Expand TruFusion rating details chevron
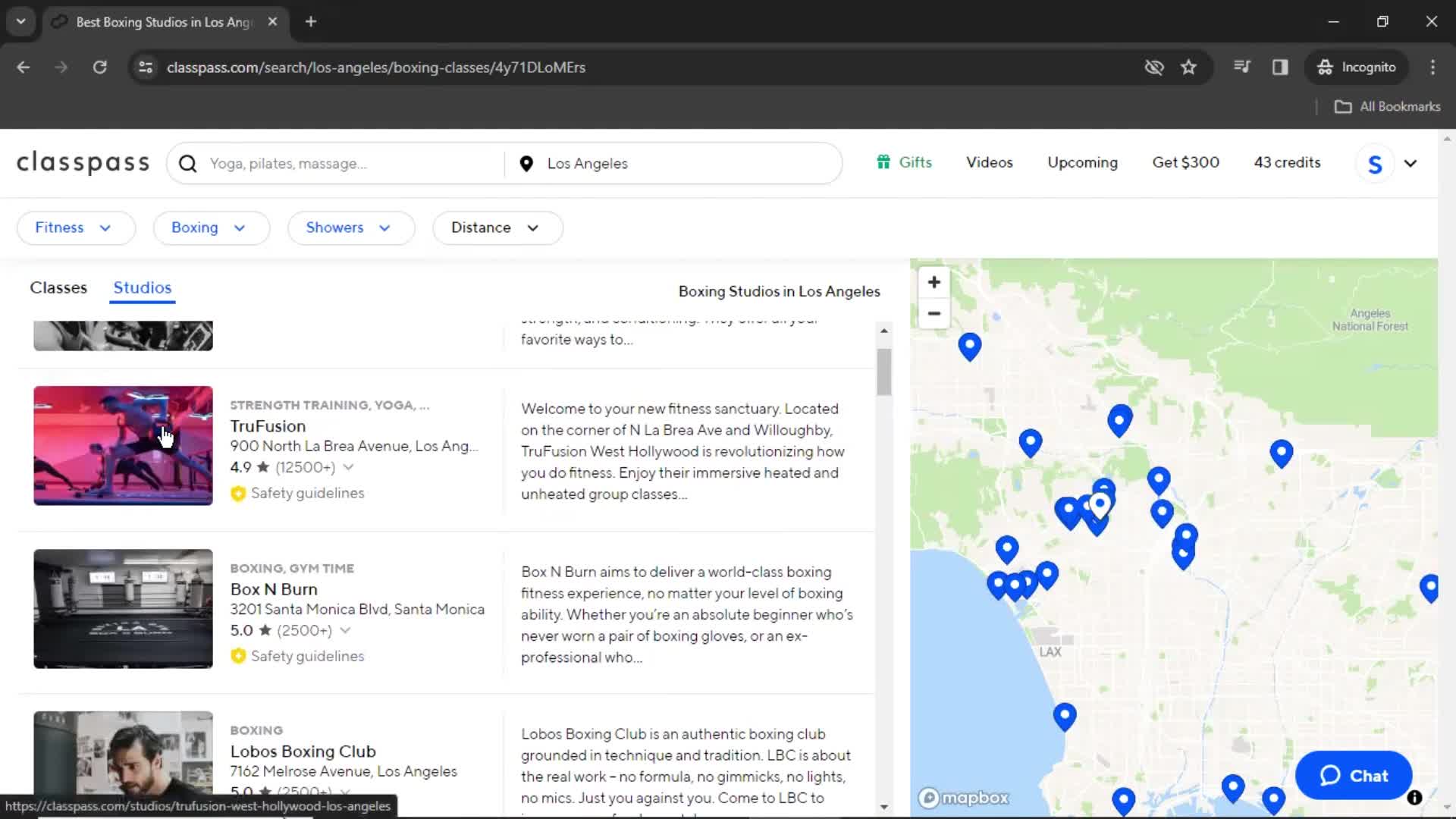The image size is (1456, 819). 348,468
